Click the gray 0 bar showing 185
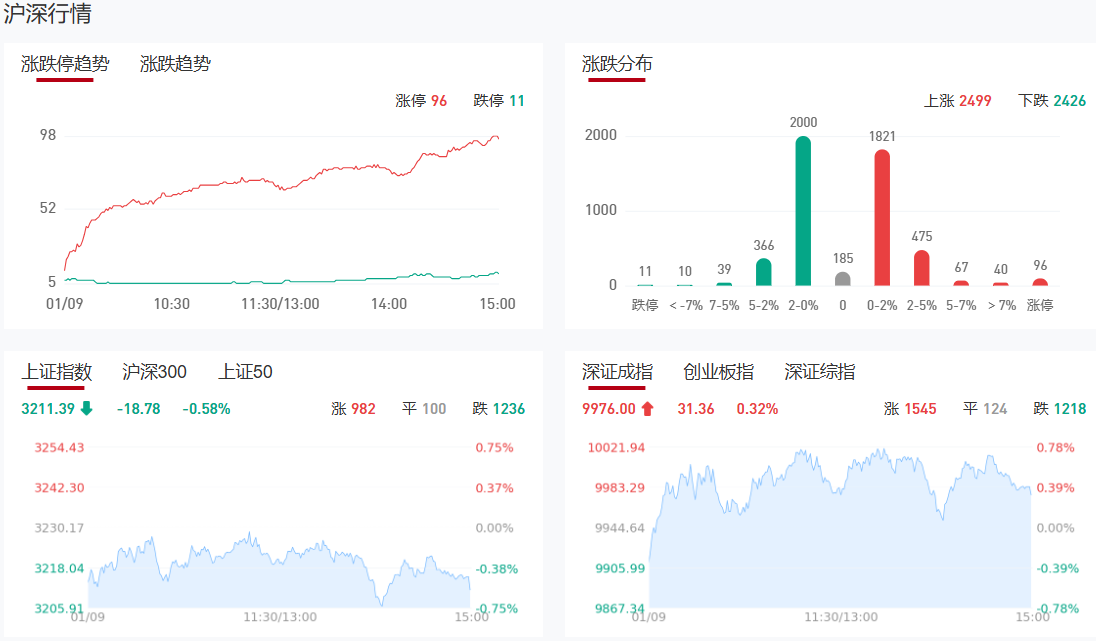The image size is (1096, 641). coord(843,279)
